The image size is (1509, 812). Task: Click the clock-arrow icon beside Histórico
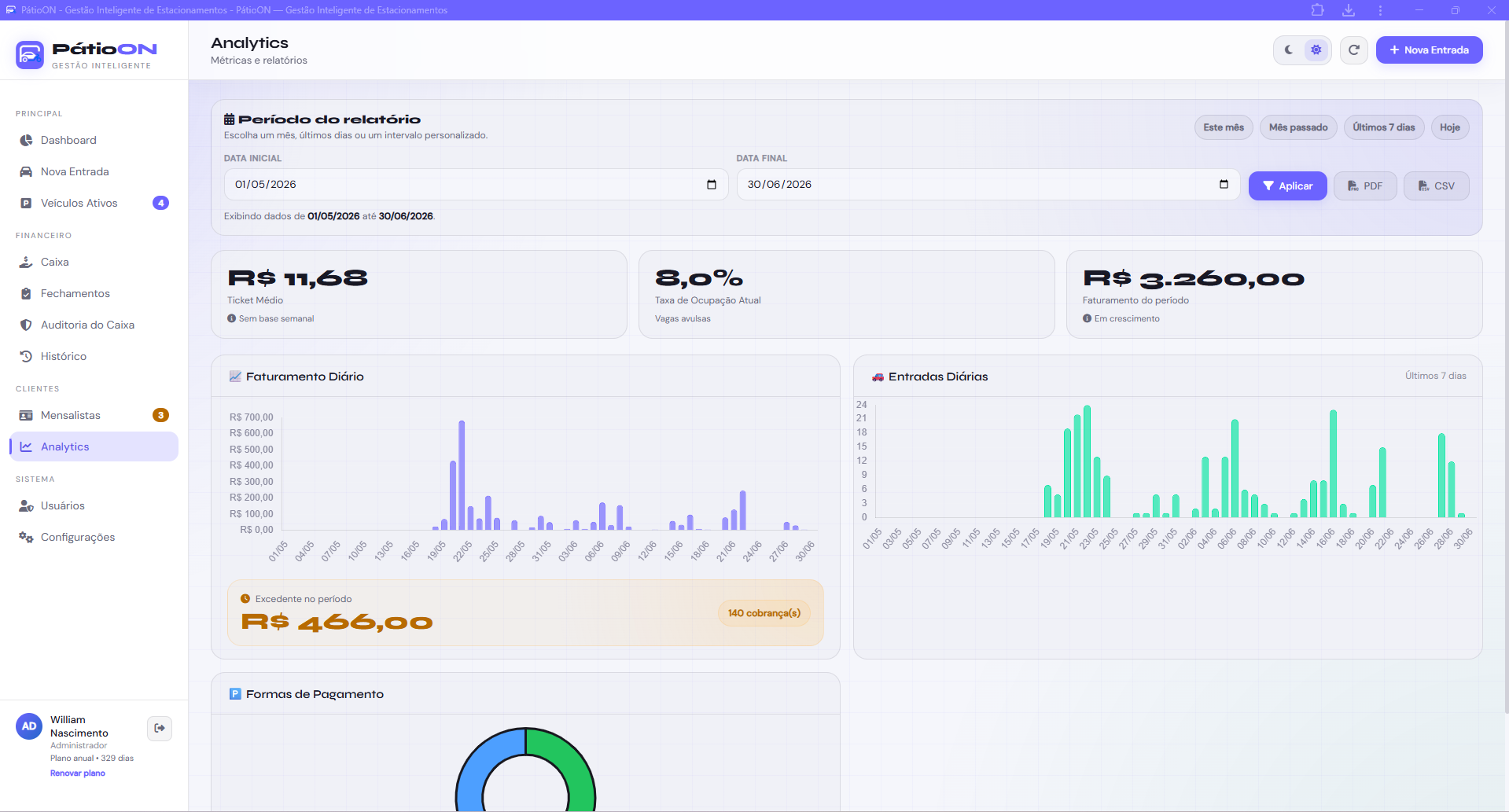coord(26,356)
